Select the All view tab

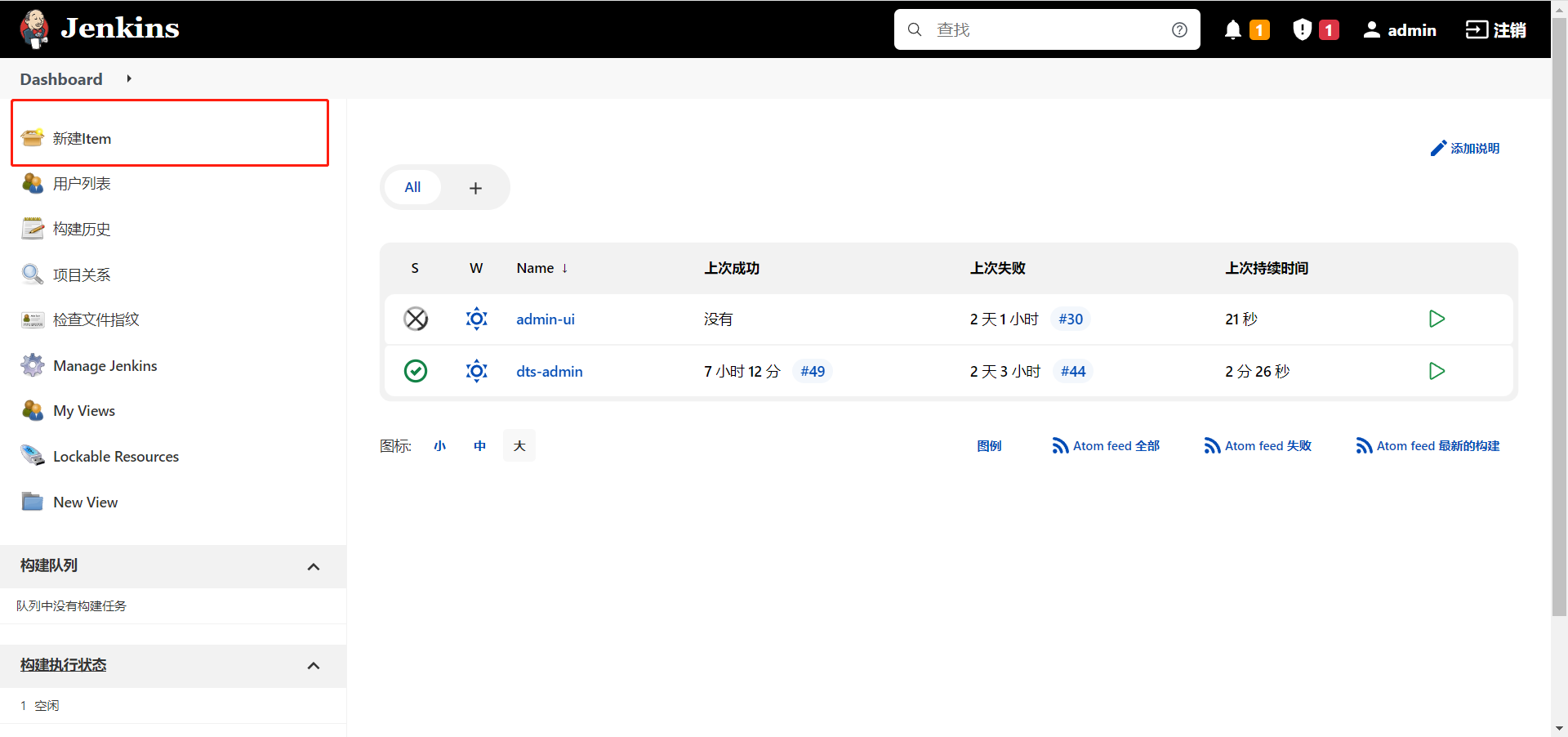[412, 187]
